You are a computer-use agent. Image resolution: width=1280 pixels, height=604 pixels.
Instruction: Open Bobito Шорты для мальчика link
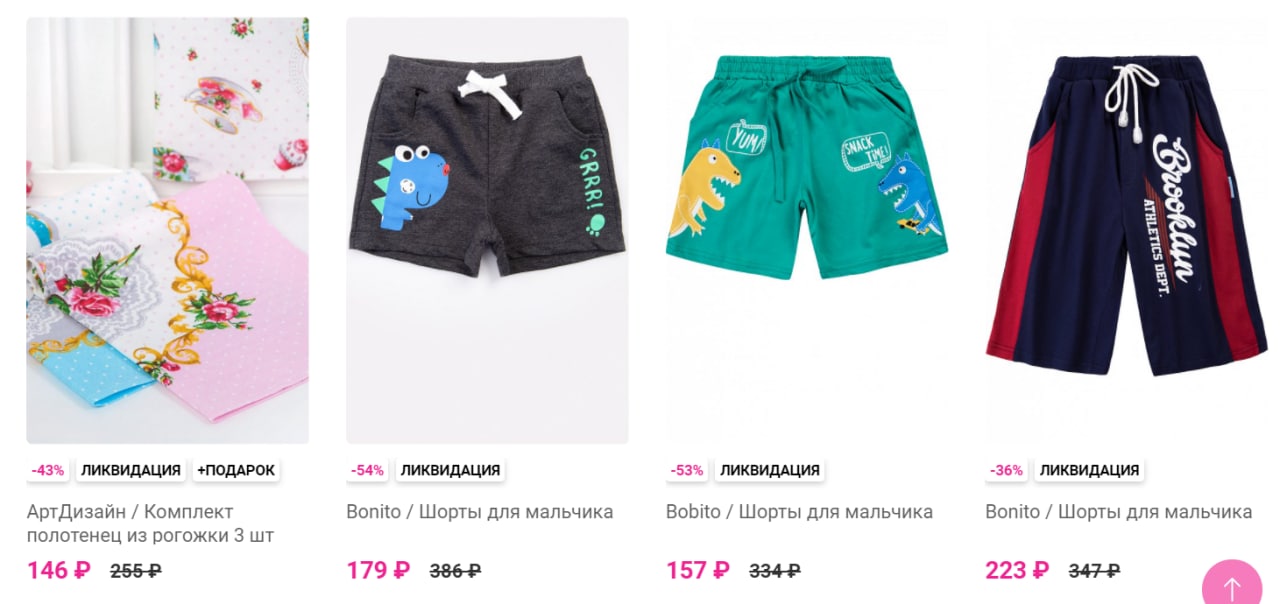(x=800, y=512)
